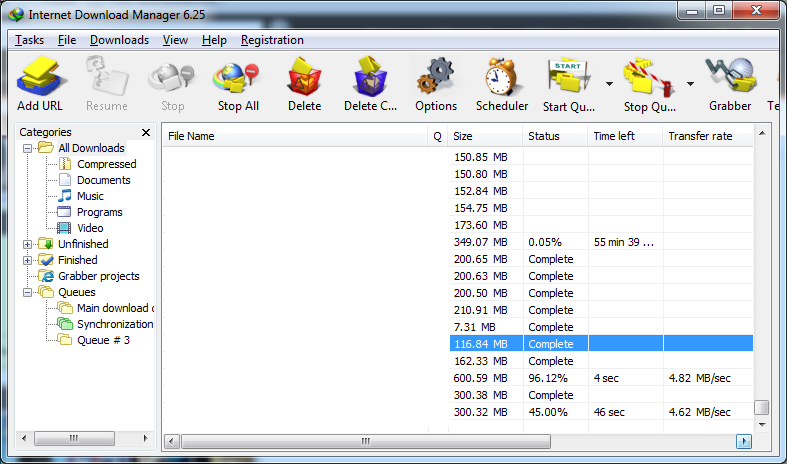Sort by the Size column header
The width and height of the screenshot is (787, 464).
coord(485,136)
